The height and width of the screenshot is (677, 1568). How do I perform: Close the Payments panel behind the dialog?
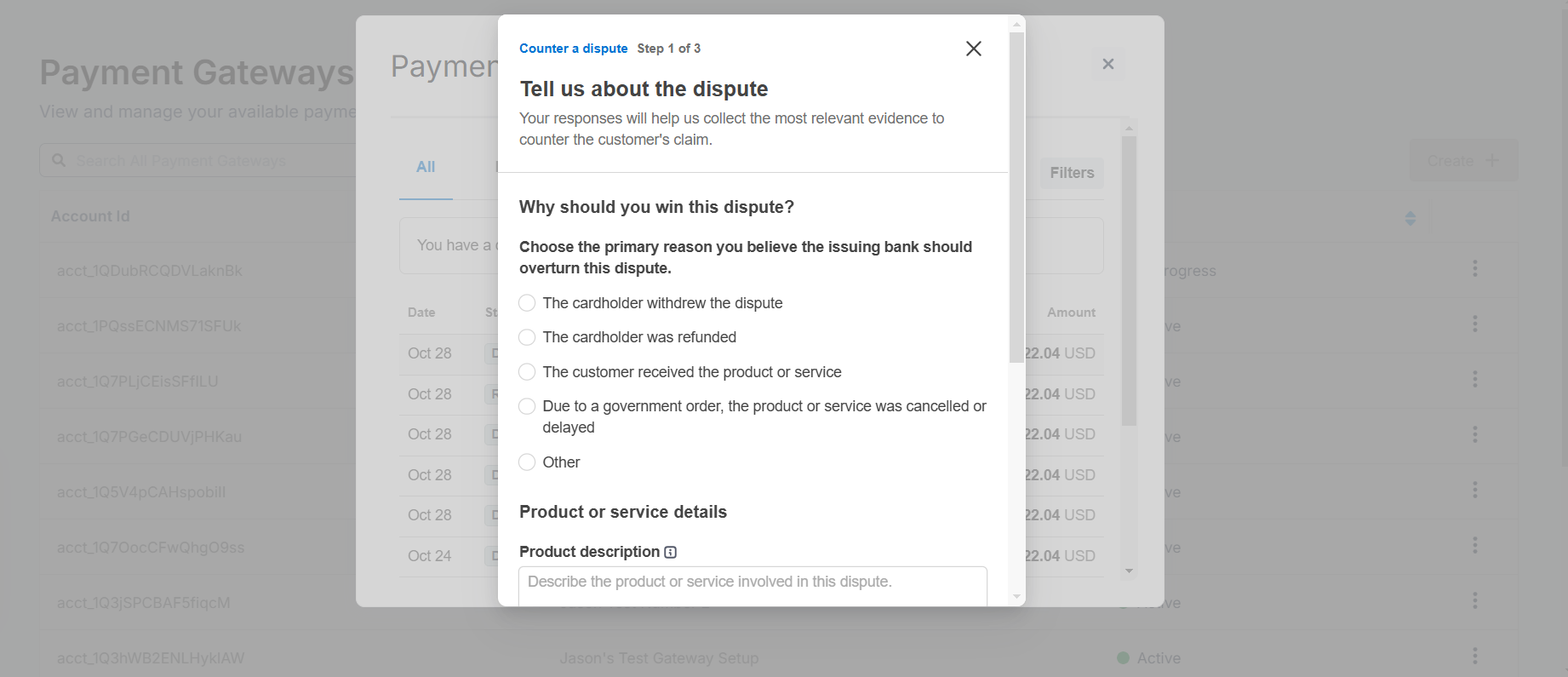pos(1107,64)
